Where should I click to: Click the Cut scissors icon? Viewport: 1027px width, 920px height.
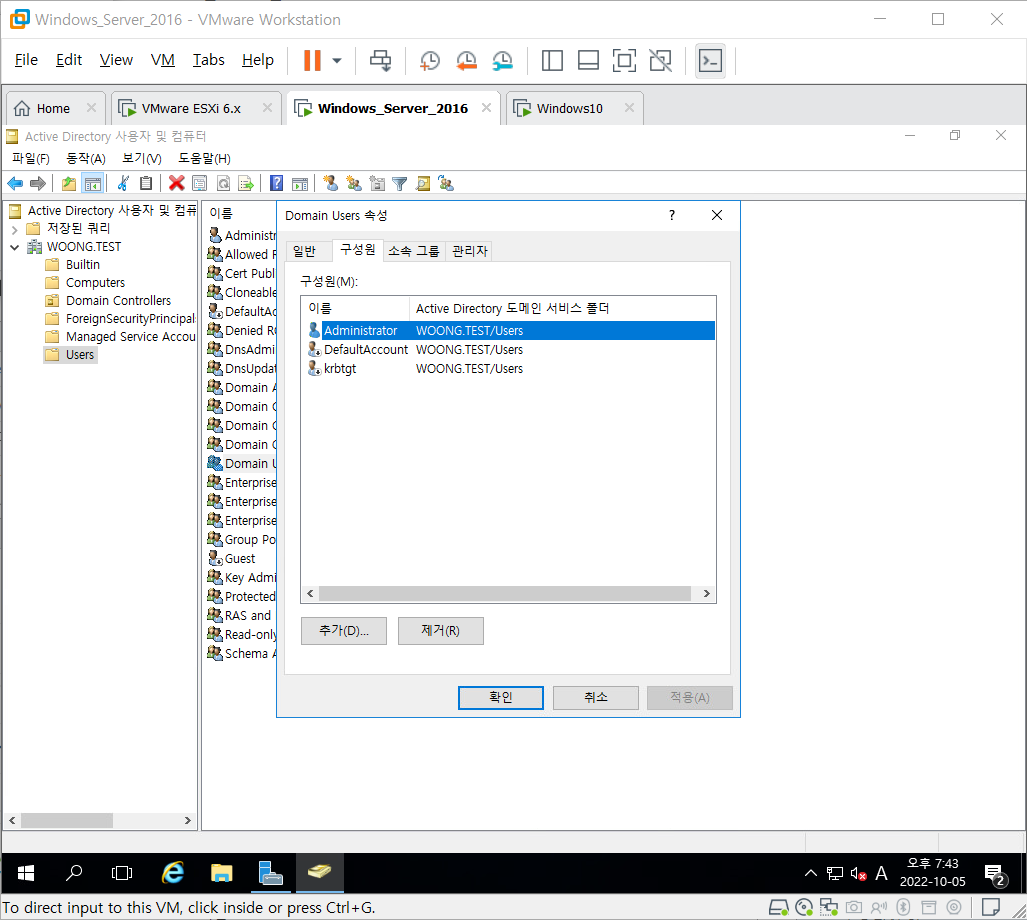[122, 184]
